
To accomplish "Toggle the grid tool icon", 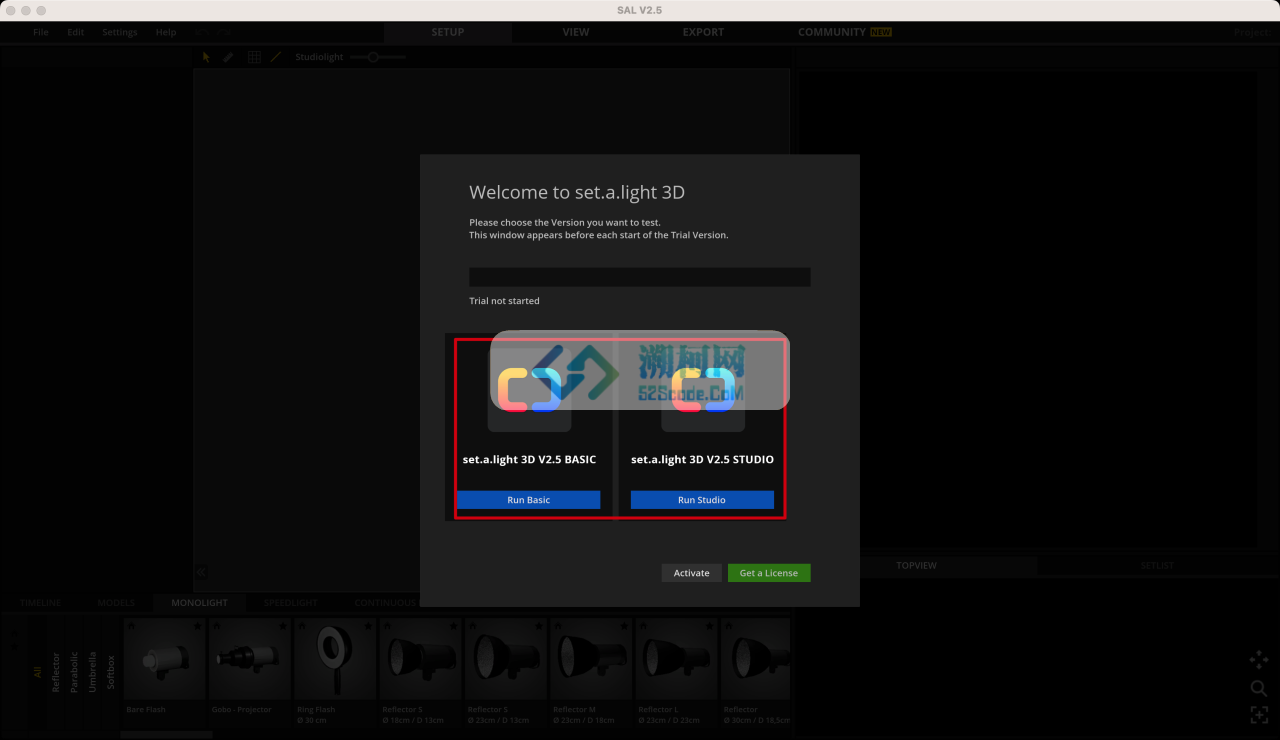I will (x=254, y=57).
